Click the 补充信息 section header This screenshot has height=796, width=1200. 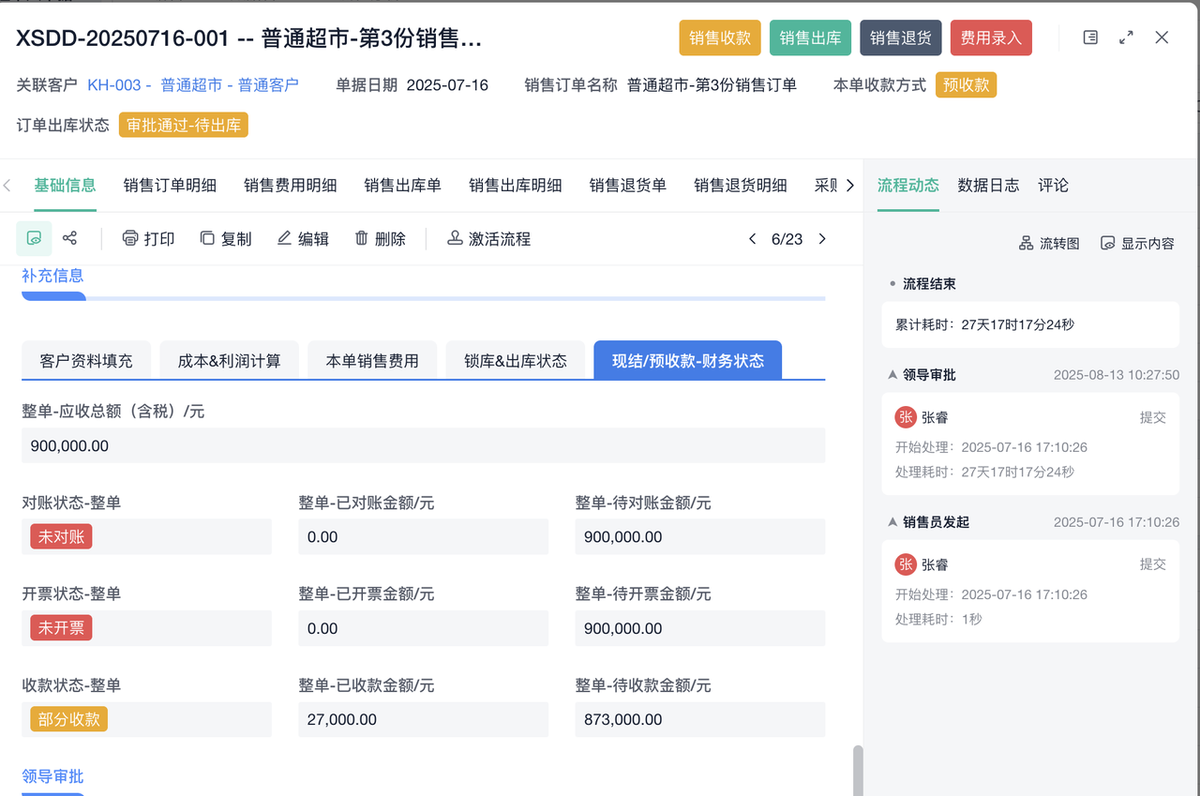[x=53, y=275]
